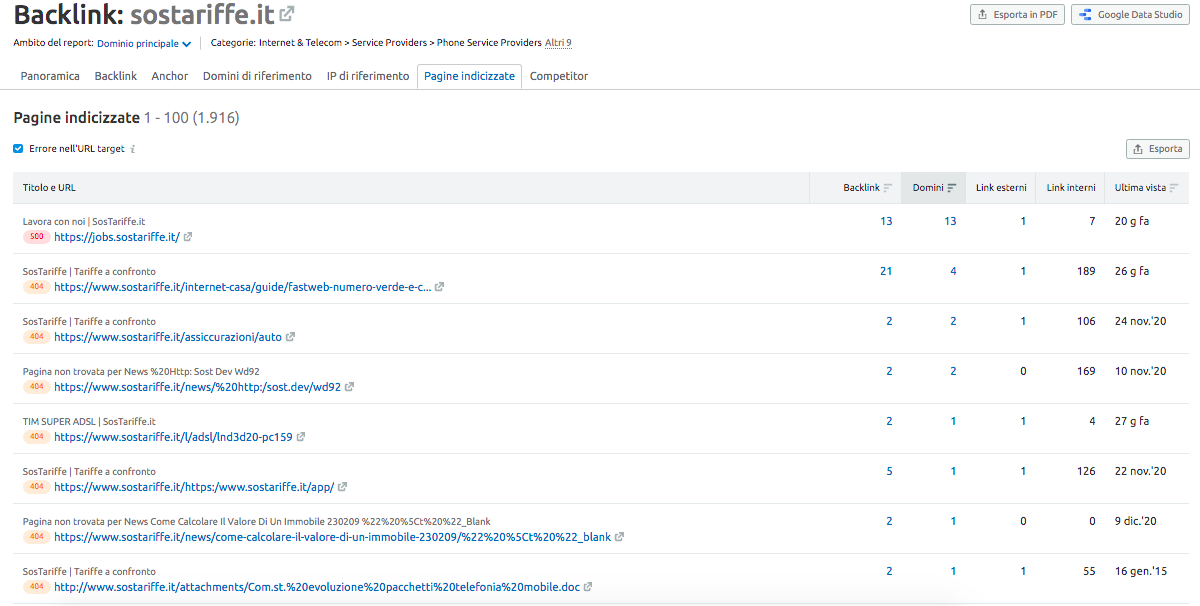Open sostariffe.it external link icon in title
The height and width of the screenshot is (606, 1200).
click(287, 14)
